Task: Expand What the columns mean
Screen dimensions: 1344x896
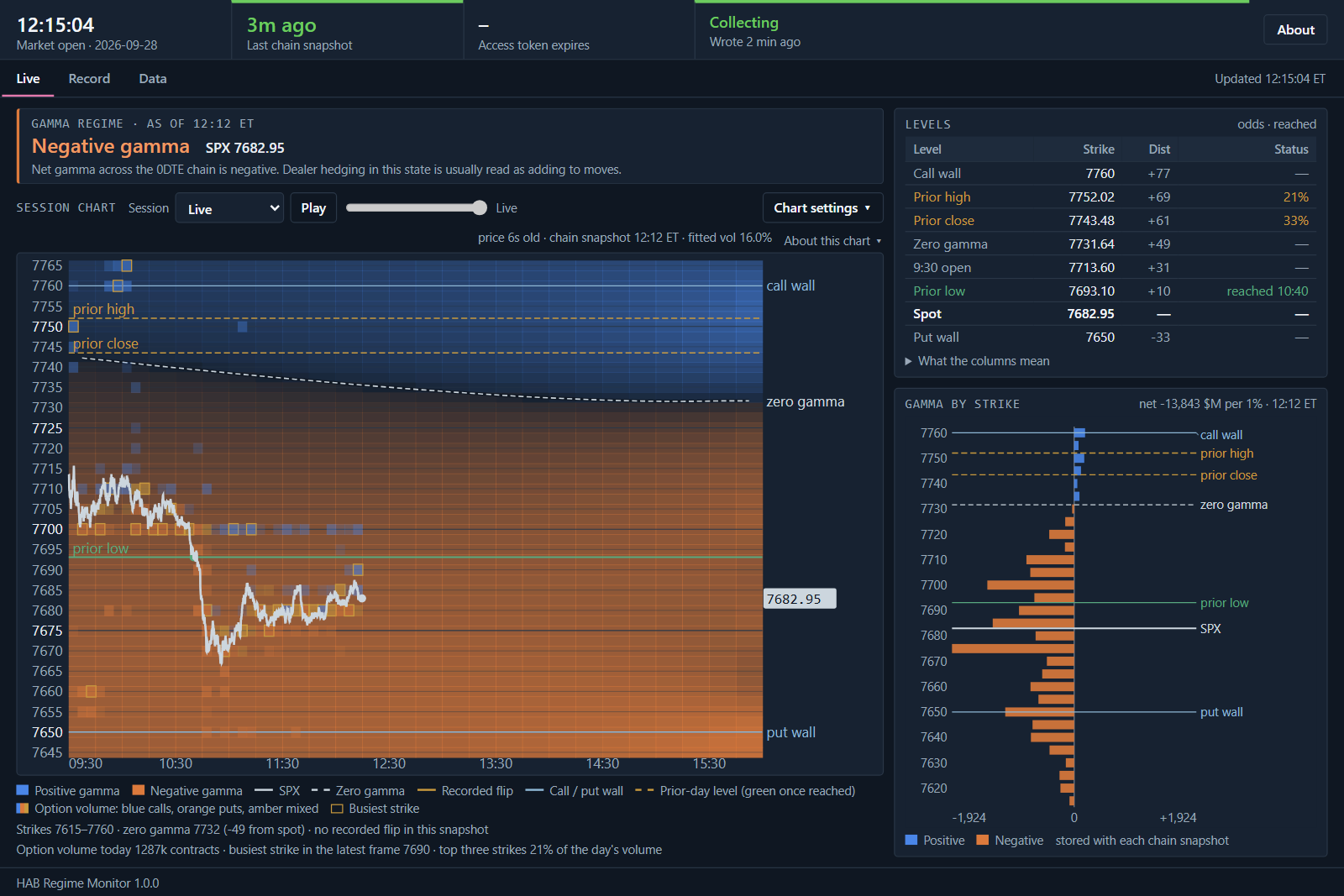Action: click(x=977, y=361)
